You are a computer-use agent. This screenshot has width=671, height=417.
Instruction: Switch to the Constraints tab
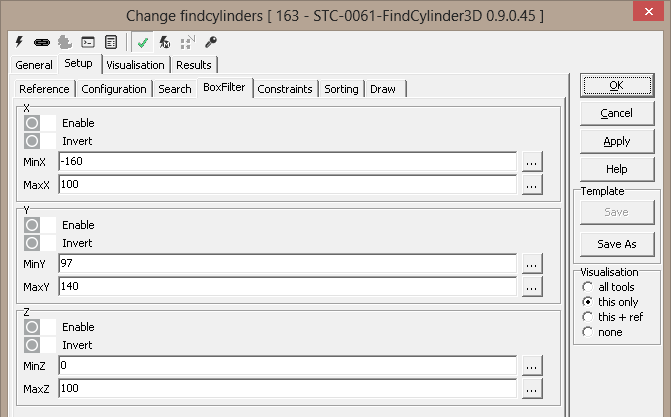(286, 89)
